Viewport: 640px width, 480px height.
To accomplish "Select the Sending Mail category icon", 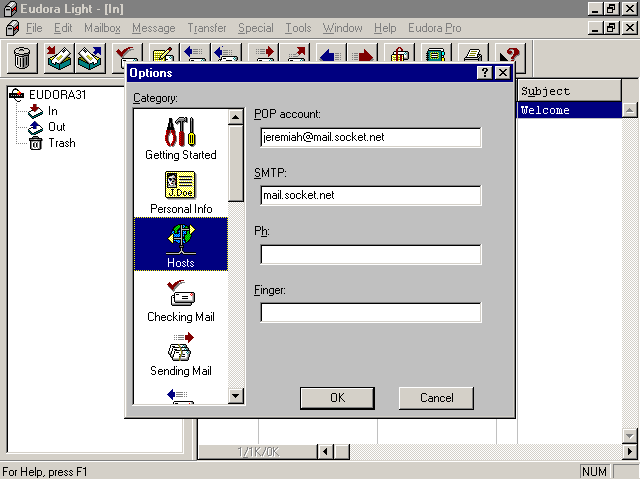I will pyautogui.click(x=181, y=354).
